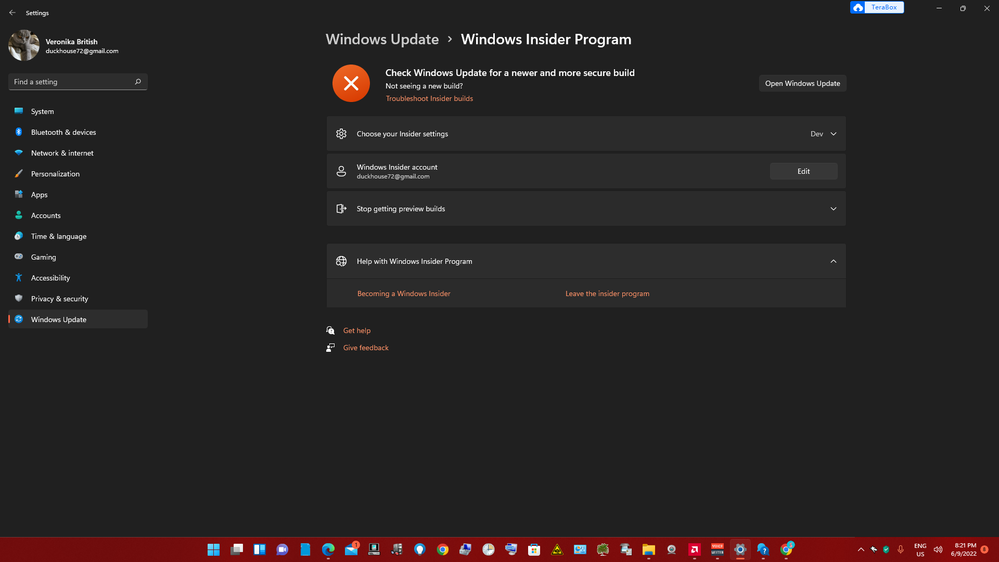Open clock showing 8:21 PM
The width and height of the screenshot is (999, 562).
(x=965, y=550)
